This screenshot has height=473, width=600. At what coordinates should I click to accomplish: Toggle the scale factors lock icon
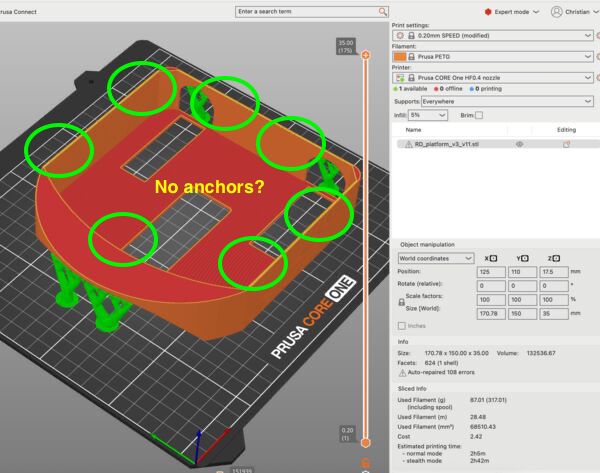pyautogui.click(x=401, y=302)
